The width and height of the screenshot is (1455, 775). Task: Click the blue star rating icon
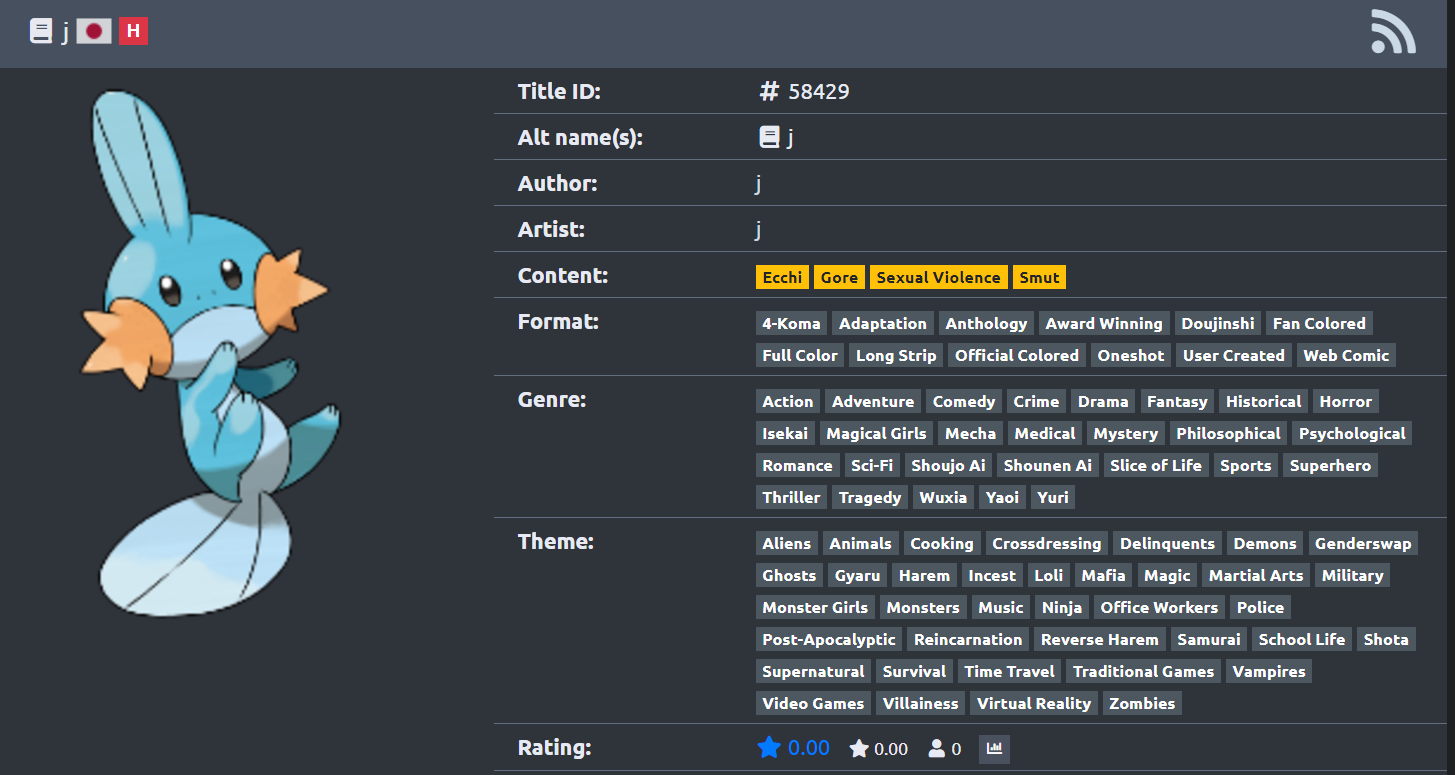pyautogui.click(x=768, y=748)
